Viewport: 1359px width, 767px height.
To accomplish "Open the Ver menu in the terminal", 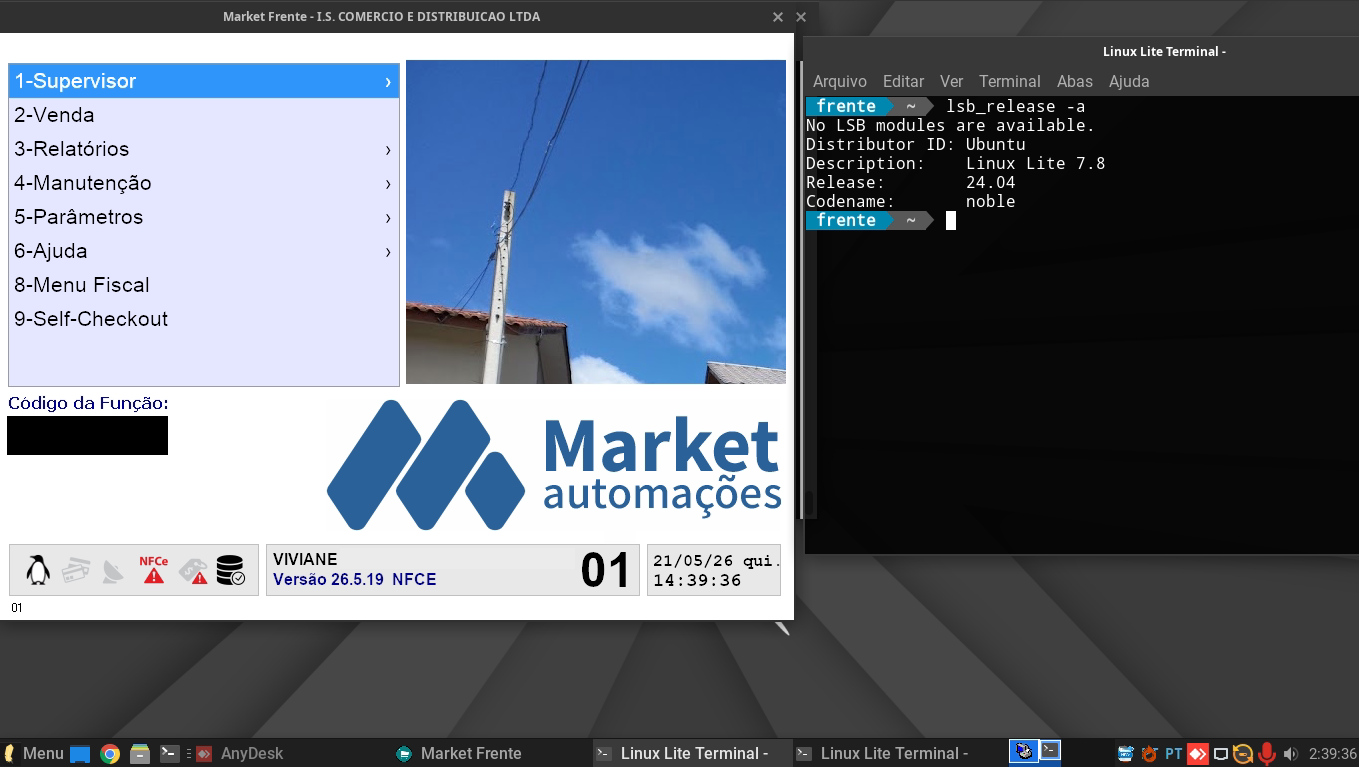I will coord(951,82).
